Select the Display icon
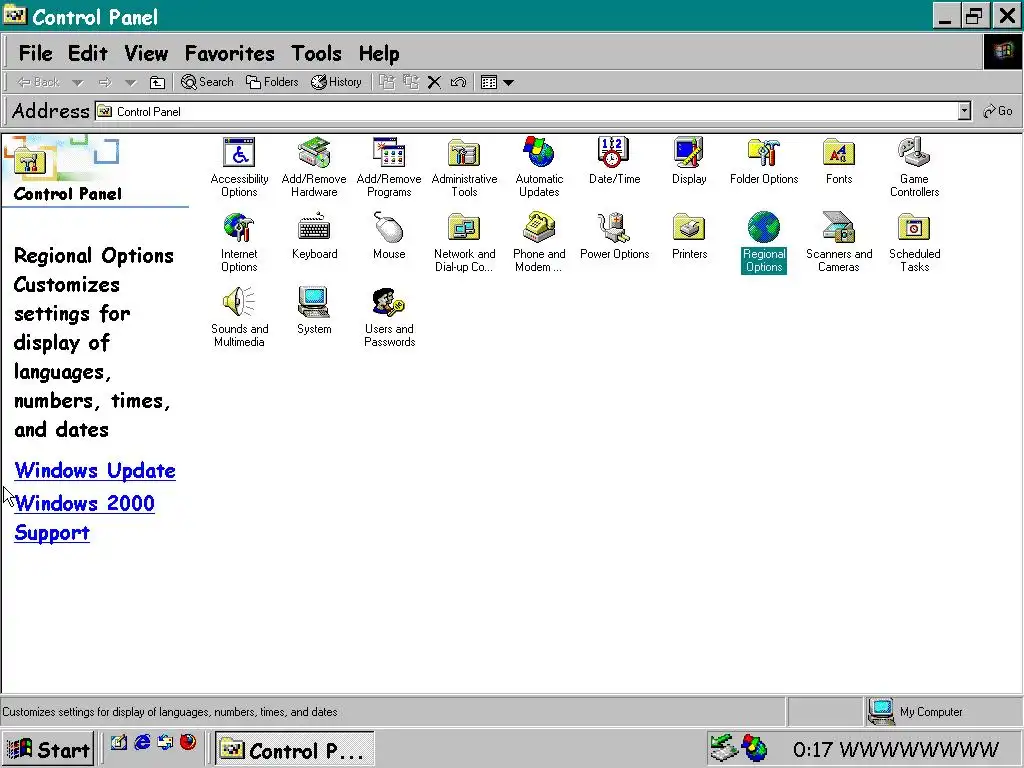Screen dimensions: 1024x768 click(x=689, y=160)
